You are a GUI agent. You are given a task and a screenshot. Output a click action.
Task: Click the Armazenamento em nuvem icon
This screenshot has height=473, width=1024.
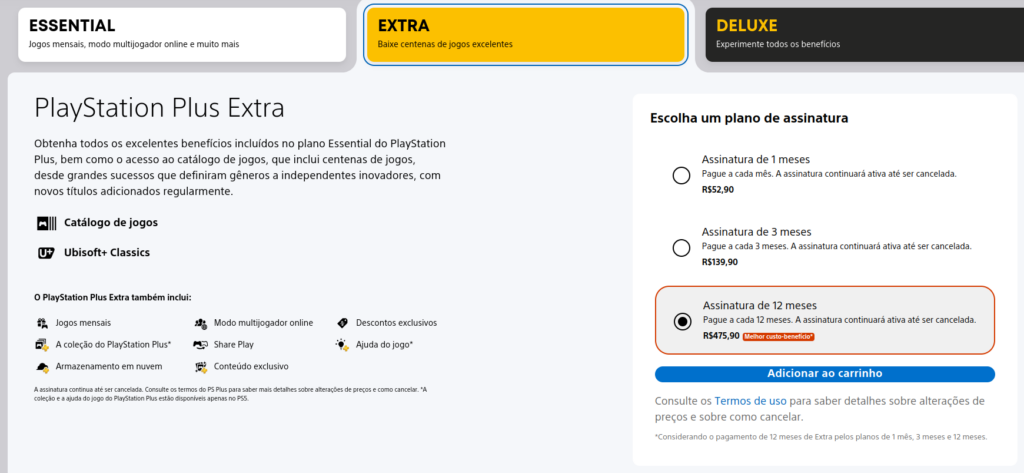click(42, 367)
